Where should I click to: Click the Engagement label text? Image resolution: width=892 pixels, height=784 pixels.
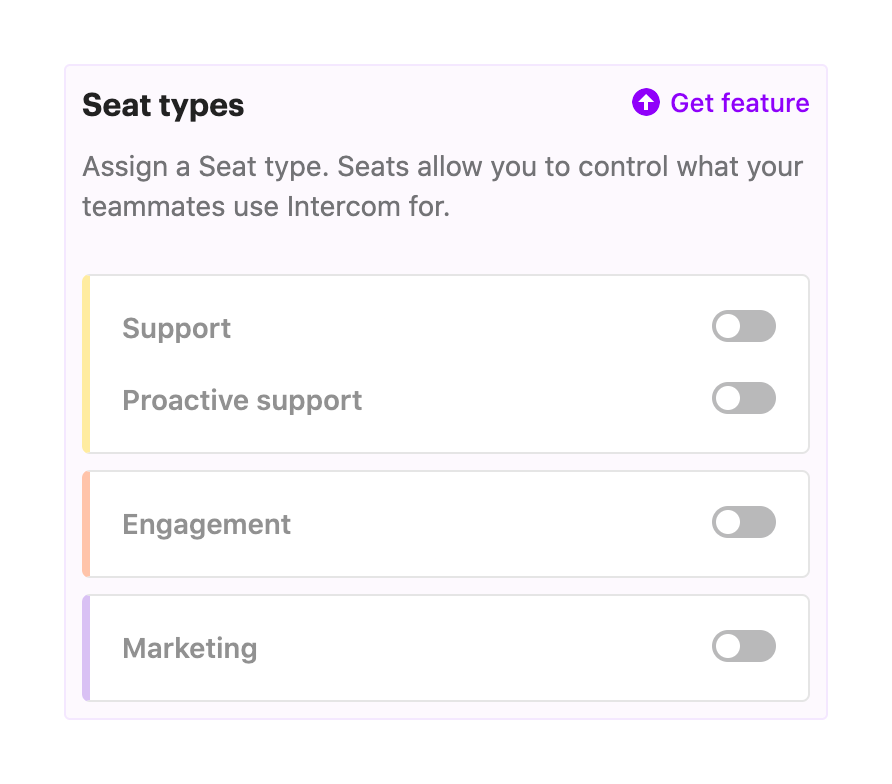[206, 523]
